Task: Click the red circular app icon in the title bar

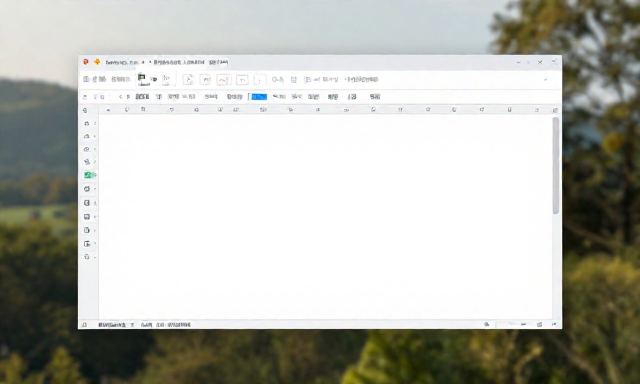Action: (x=86, y=62)
